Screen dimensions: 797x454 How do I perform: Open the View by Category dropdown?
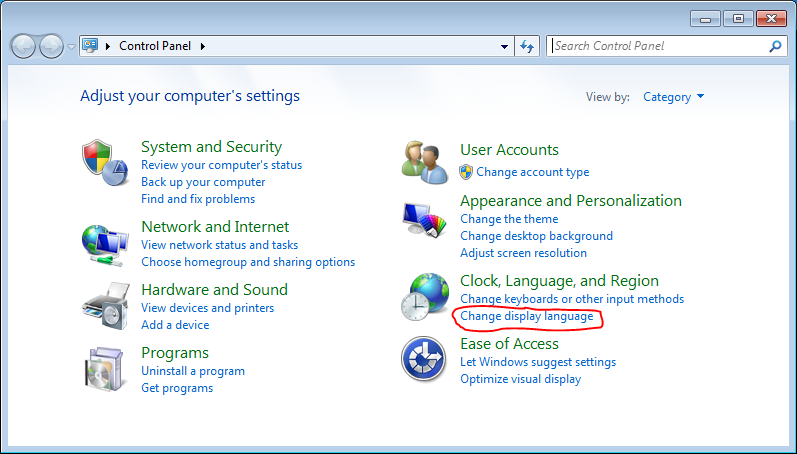pyautogui.click(x=673, y=97)
